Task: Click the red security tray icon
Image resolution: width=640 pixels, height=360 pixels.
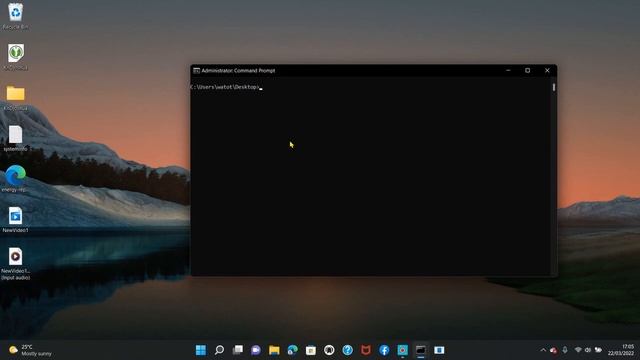Action: pos(553,350)
